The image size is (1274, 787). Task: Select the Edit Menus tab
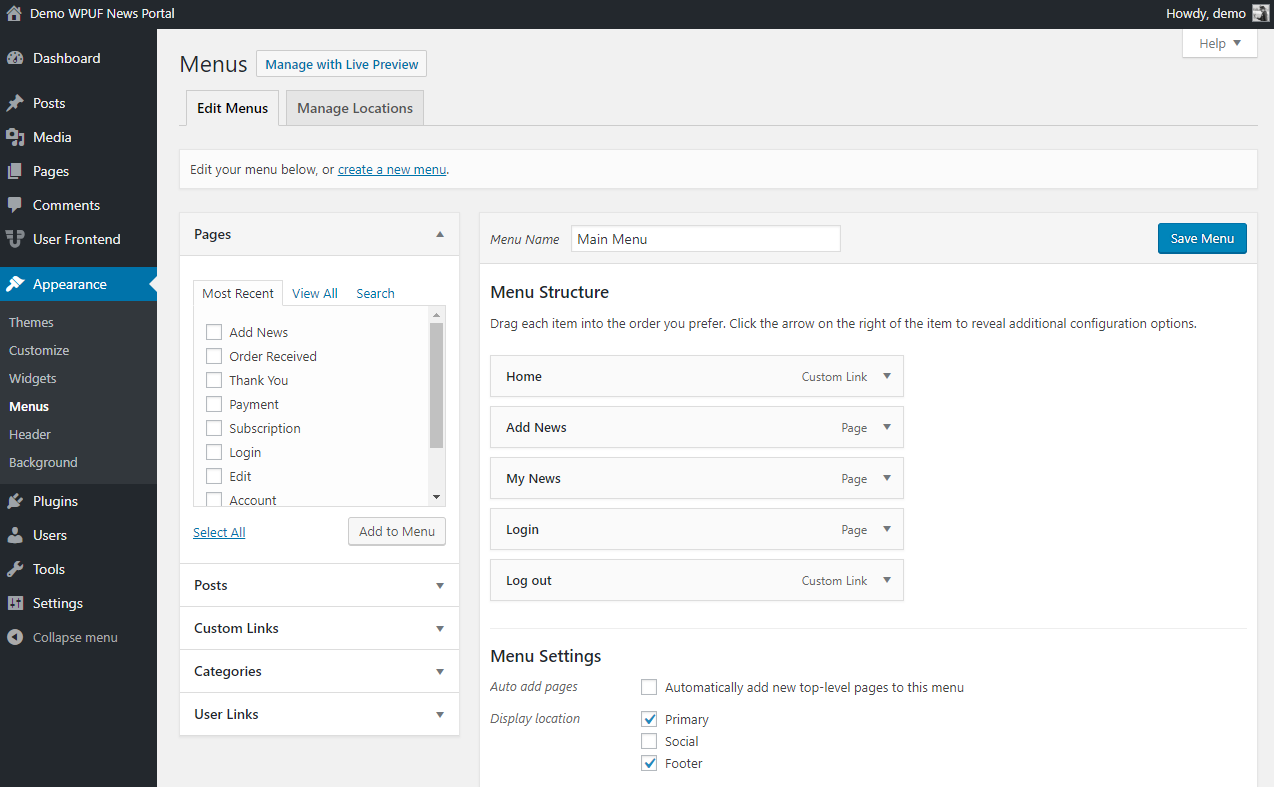click(x=232, y=108)
